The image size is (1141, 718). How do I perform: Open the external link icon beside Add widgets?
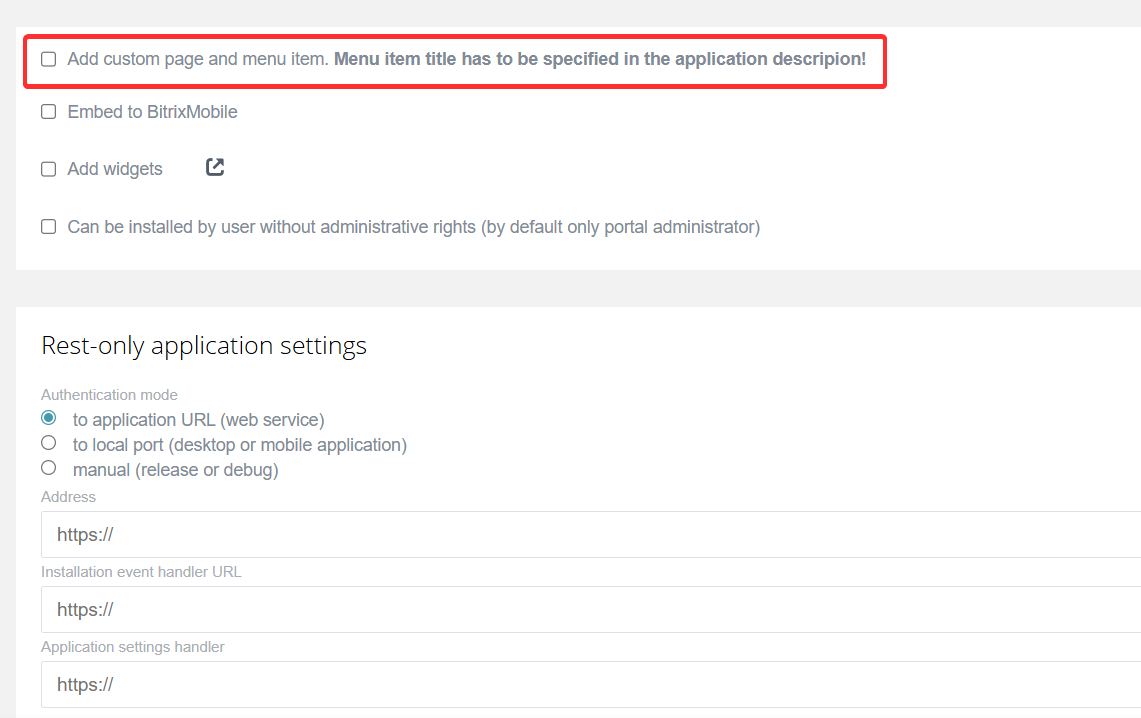[x=215, y=167]
